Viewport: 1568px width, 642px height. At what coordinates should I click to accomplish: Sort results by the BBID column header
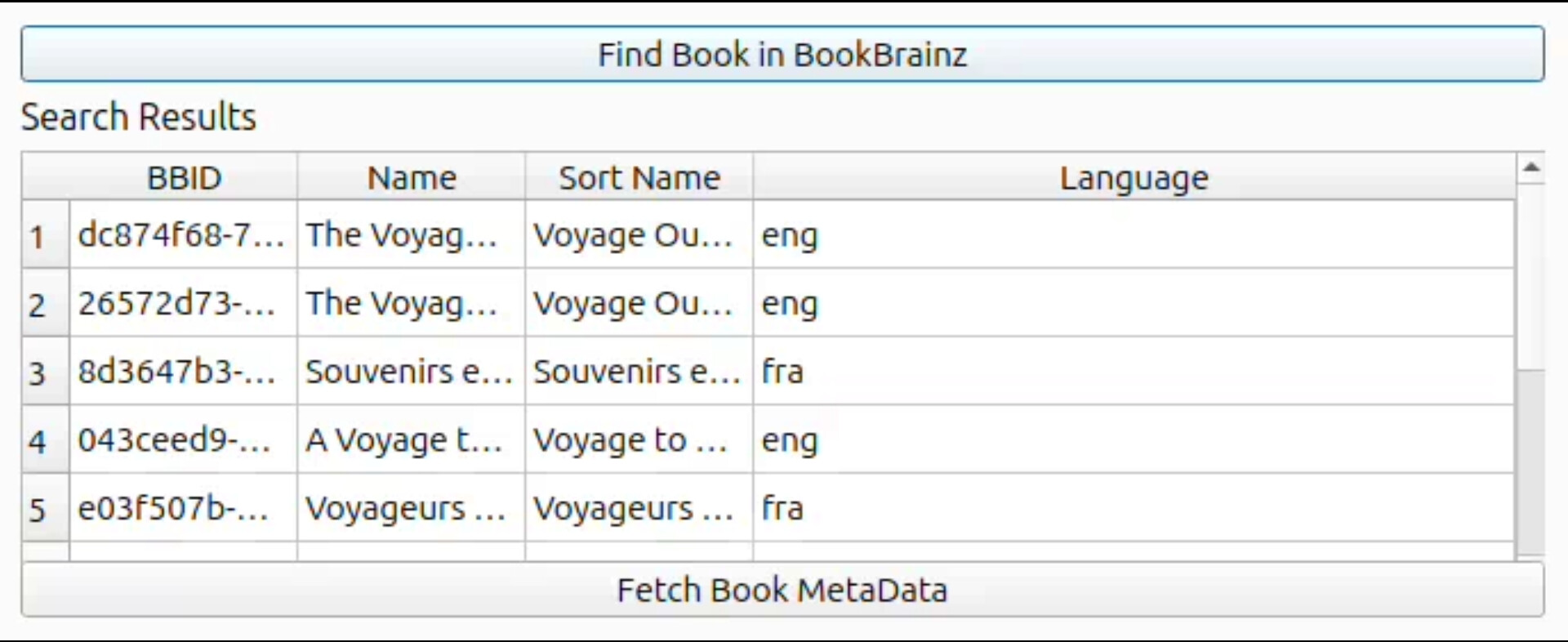[x=184, y=177]
